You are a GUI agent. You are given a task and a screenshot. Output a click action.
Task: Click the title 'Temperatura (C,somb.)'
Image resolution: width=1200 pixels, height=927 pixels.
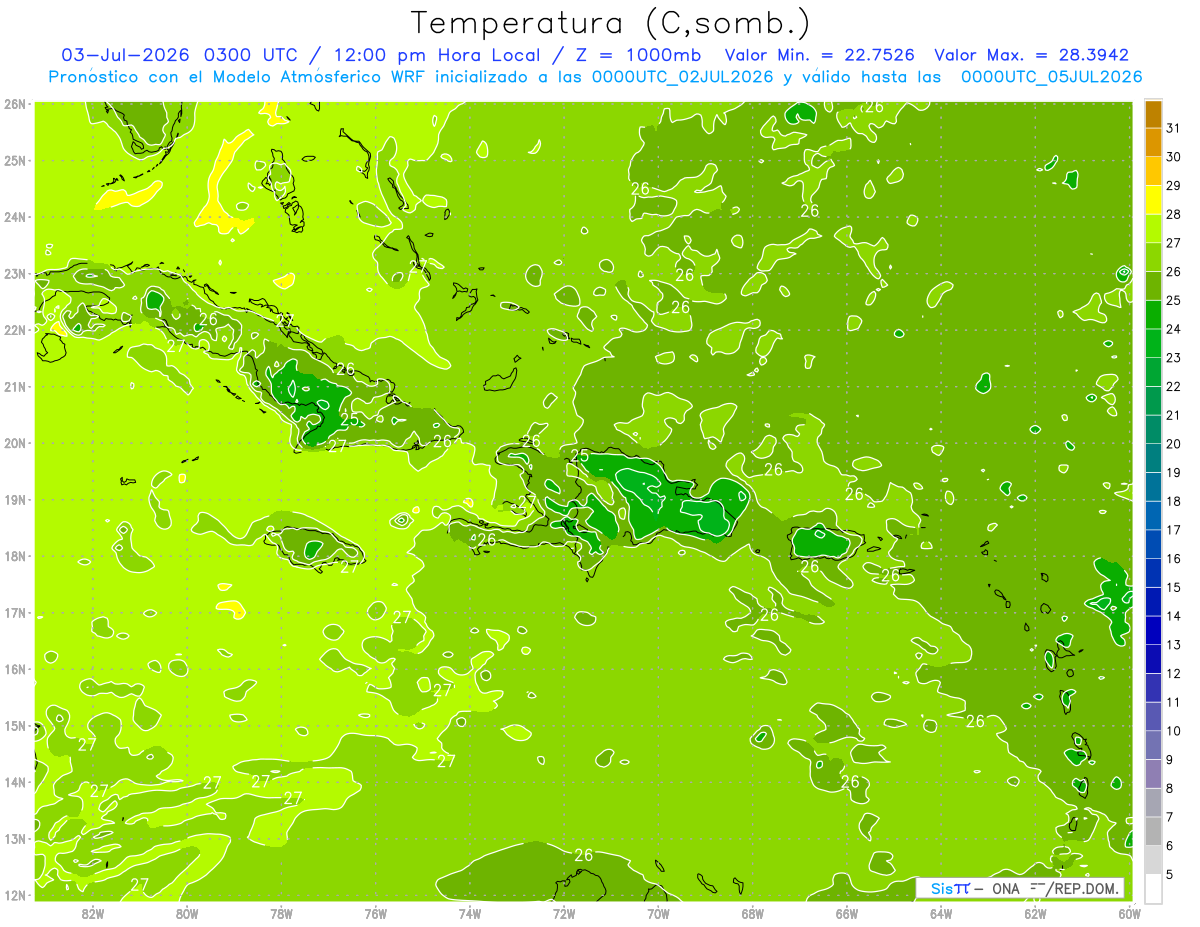[611, 22]
